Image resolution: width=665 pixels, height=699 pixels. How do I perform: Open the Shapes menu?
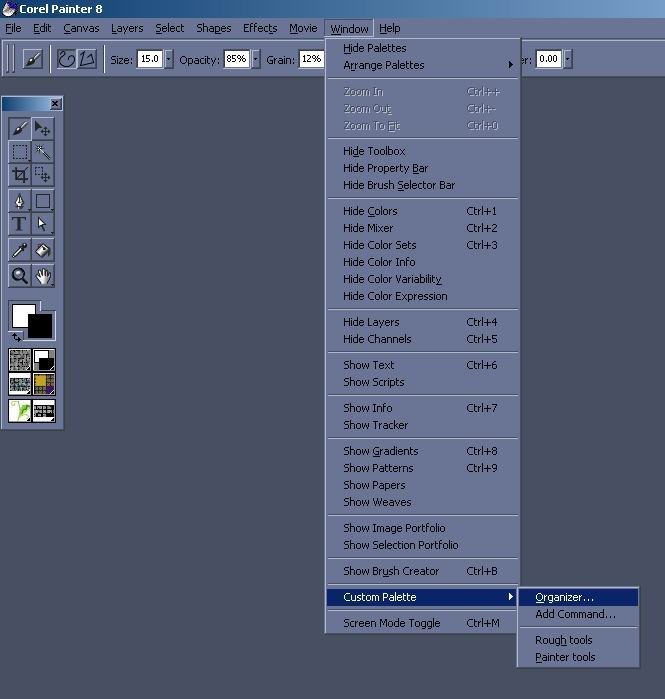tap(213, 29)
